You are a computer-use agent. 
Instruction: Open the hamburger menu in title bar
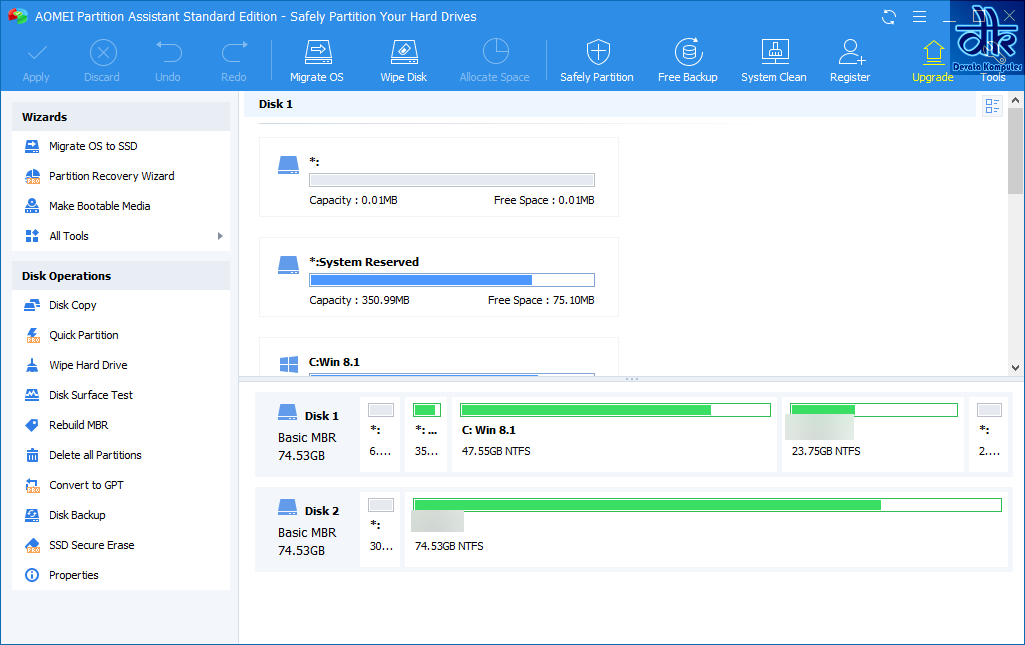(x=919, y=17)
